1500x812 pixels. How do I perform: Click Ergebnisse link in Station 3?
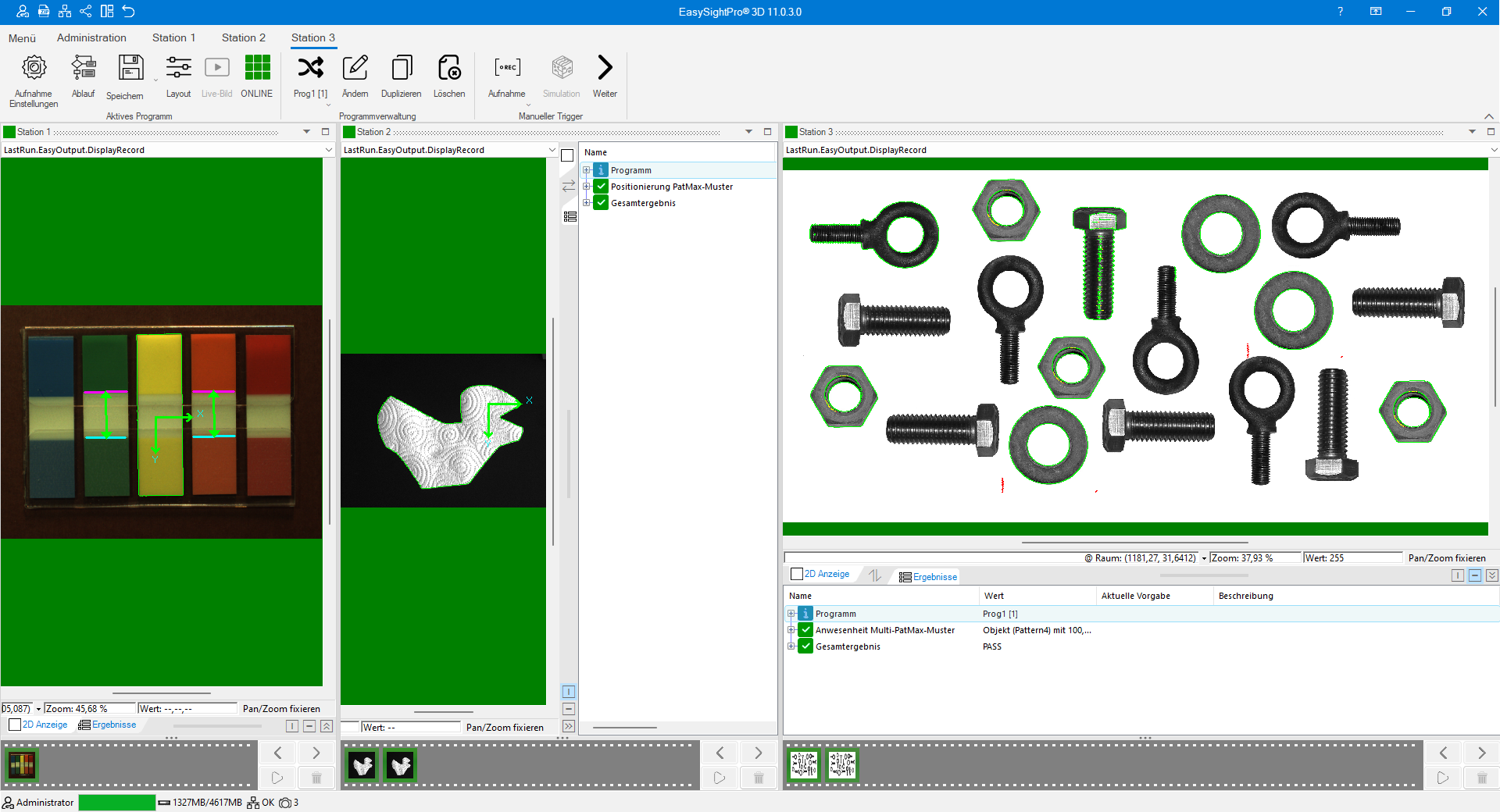(934, 577)
